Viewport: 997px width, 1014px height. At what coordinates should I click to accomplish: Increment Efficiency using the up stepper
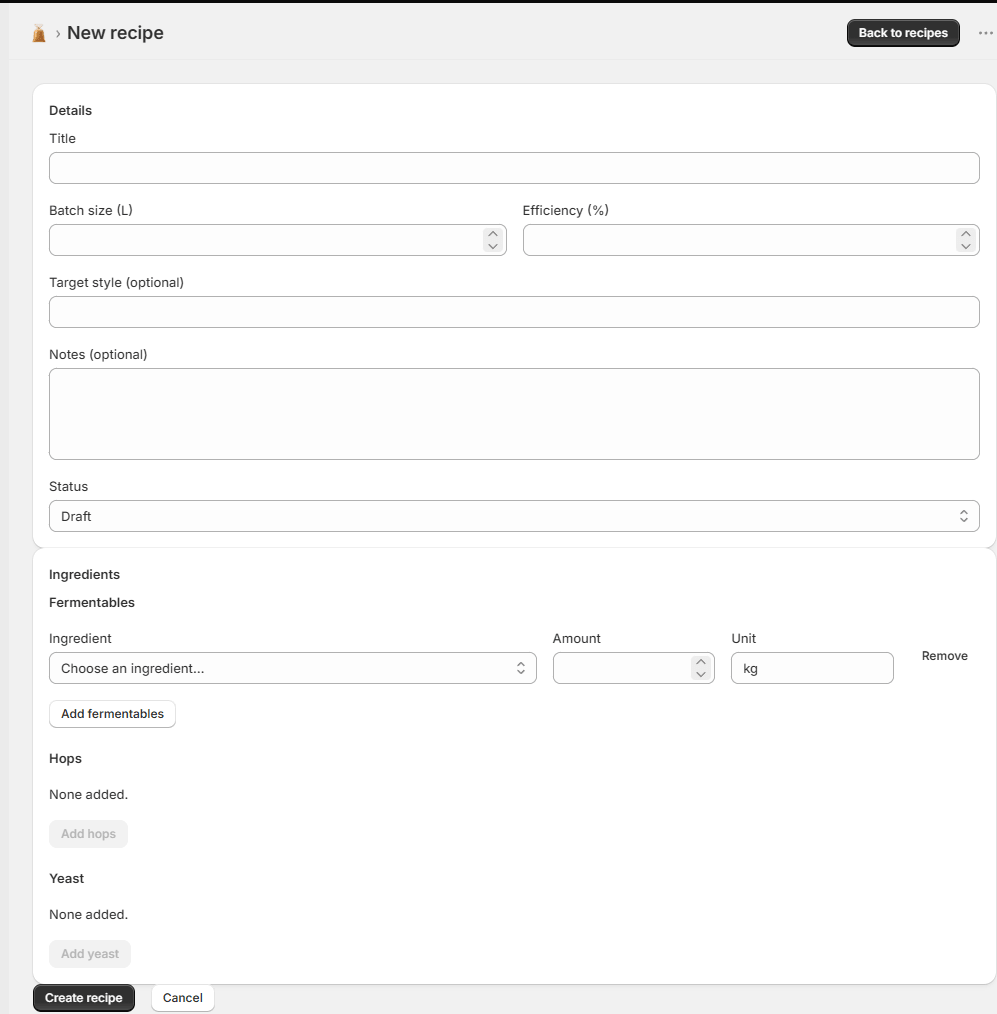tap(965, 234)
